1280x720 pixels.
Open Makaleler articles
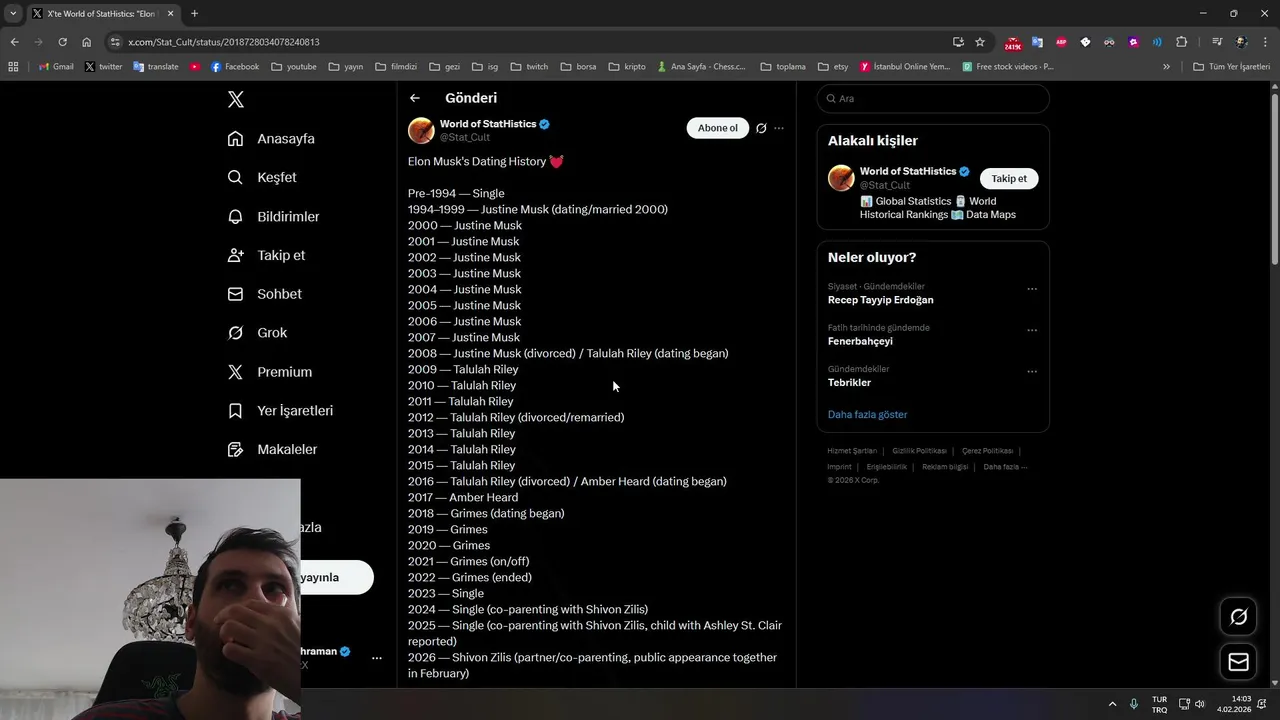(x=272, y=450)
